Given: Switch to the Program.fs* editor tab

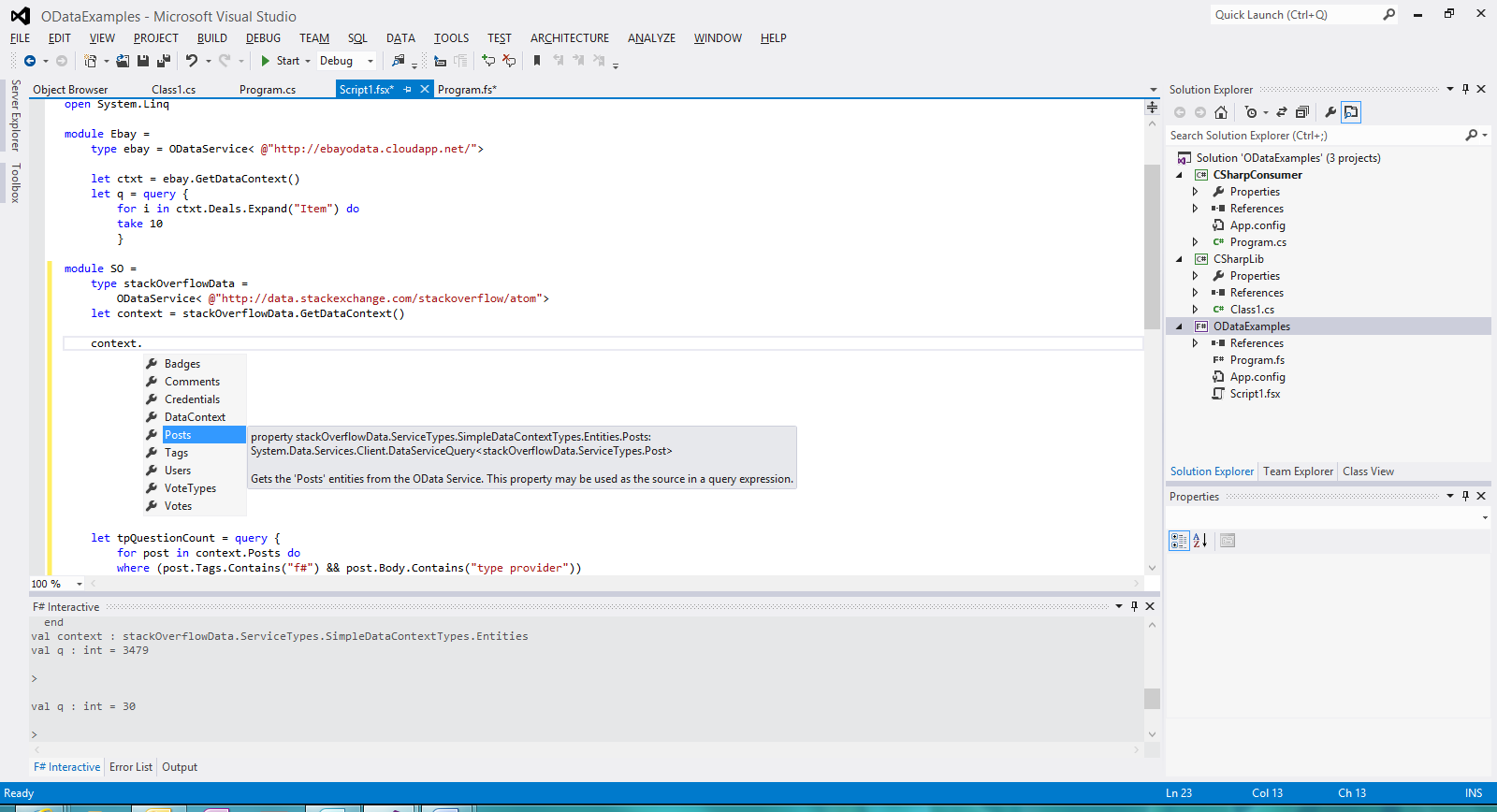Looking at the screenshot, I should tap(467, 90).
